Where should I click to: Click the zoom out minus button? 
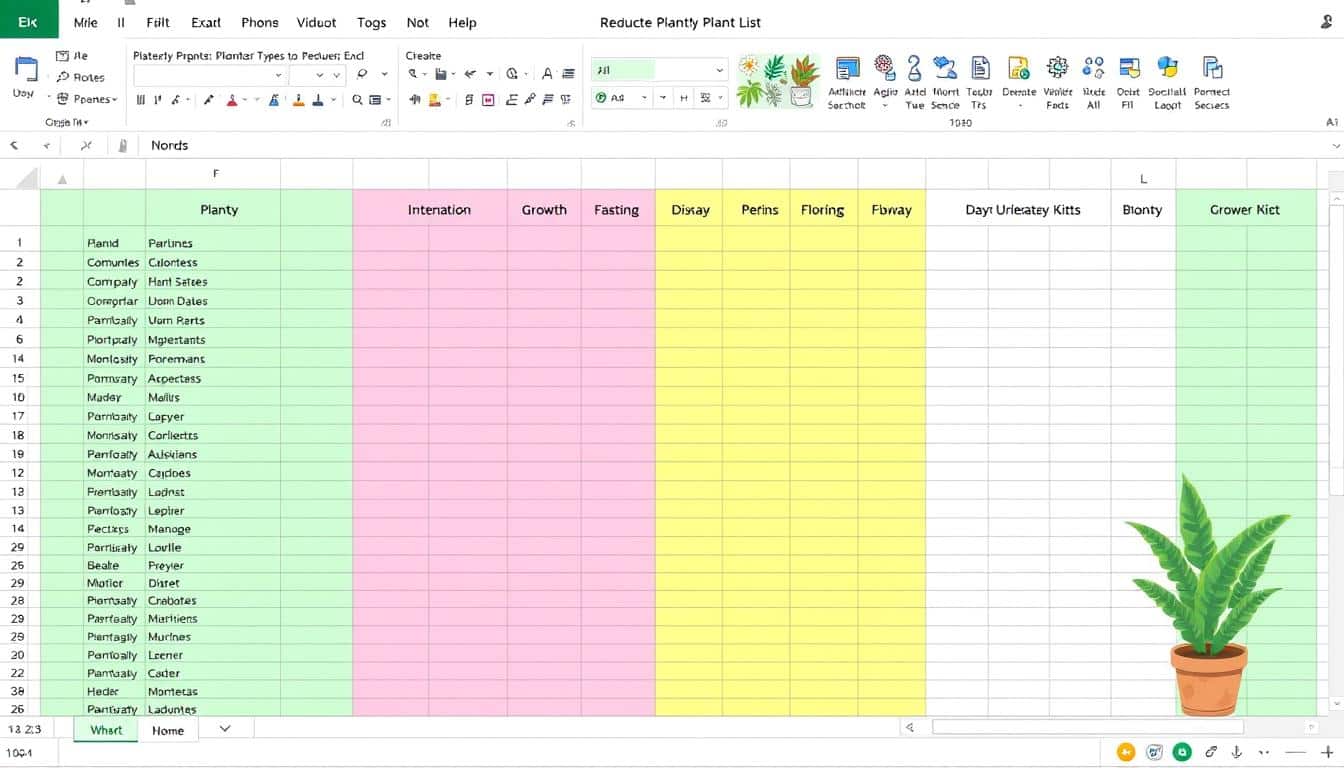point(1297,752)
